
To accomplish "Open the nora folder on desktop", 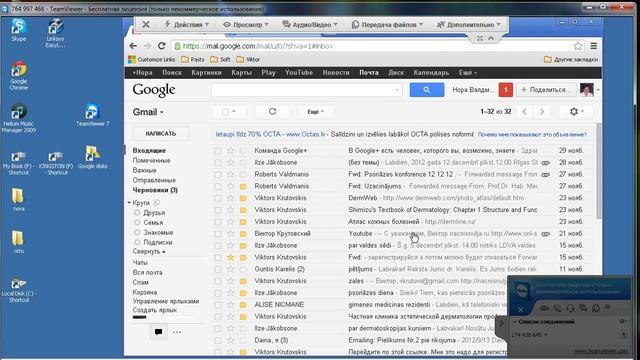I will [x=18, y=200].
